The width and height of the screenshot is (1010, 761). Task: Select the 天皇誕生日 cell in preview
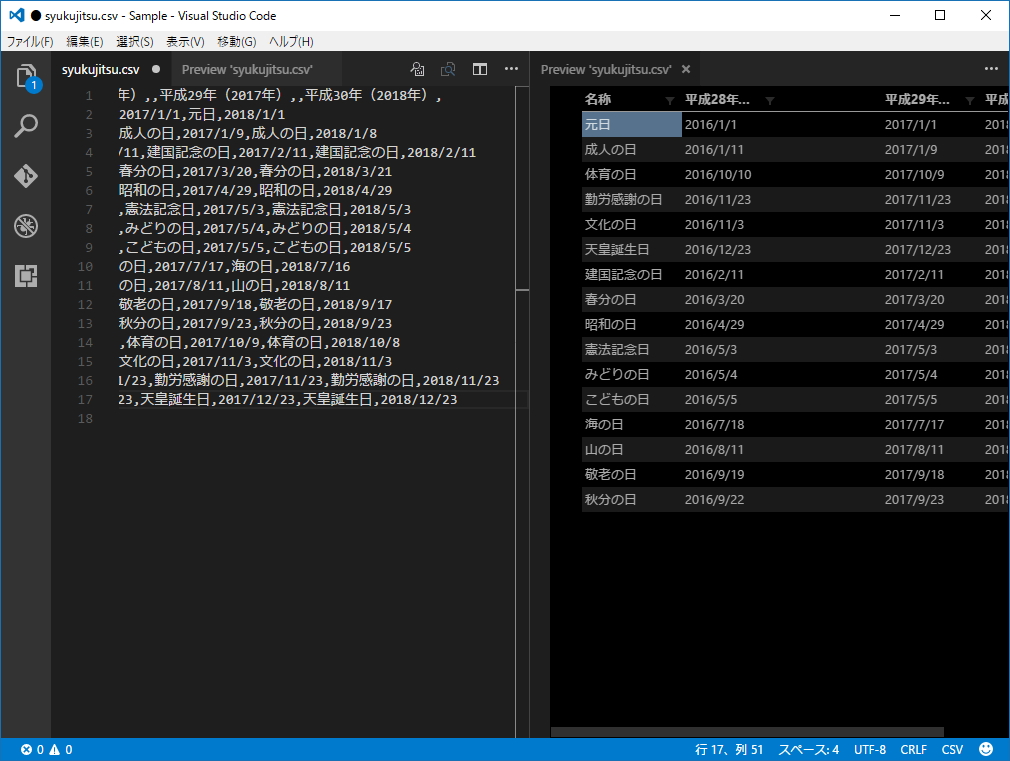631,249
